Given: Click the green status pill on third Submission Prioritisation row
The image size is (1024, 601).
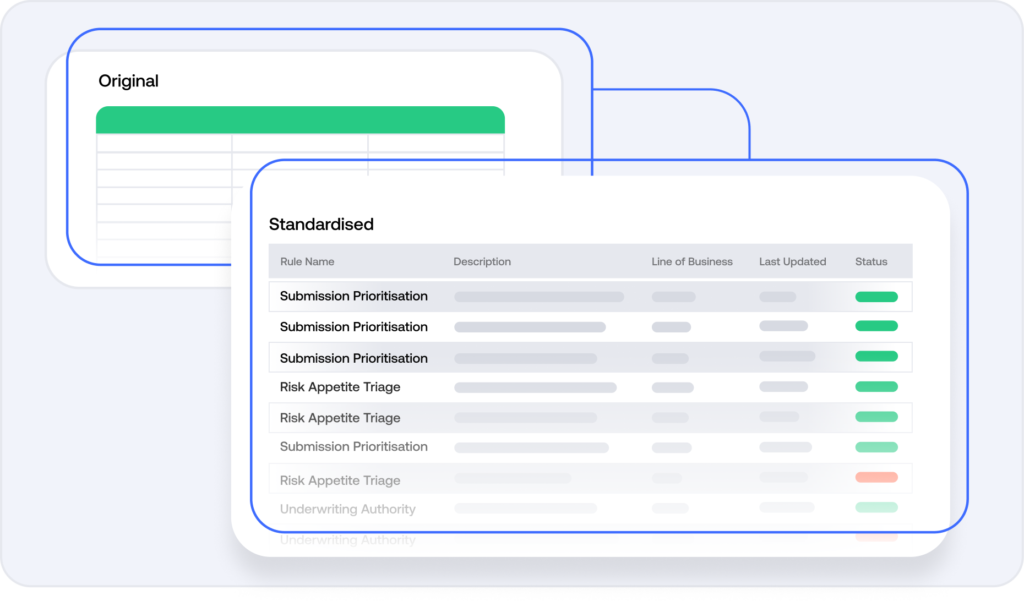Looking at the screenshot, I should [x=876, y=356].
